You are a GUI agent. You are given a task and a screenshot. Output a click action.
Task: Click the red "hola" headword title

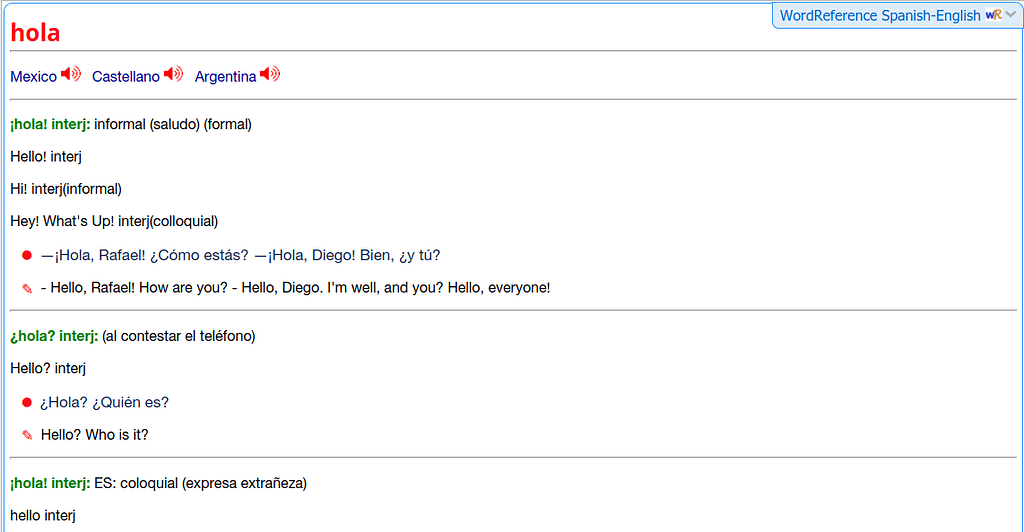point(35,32)
